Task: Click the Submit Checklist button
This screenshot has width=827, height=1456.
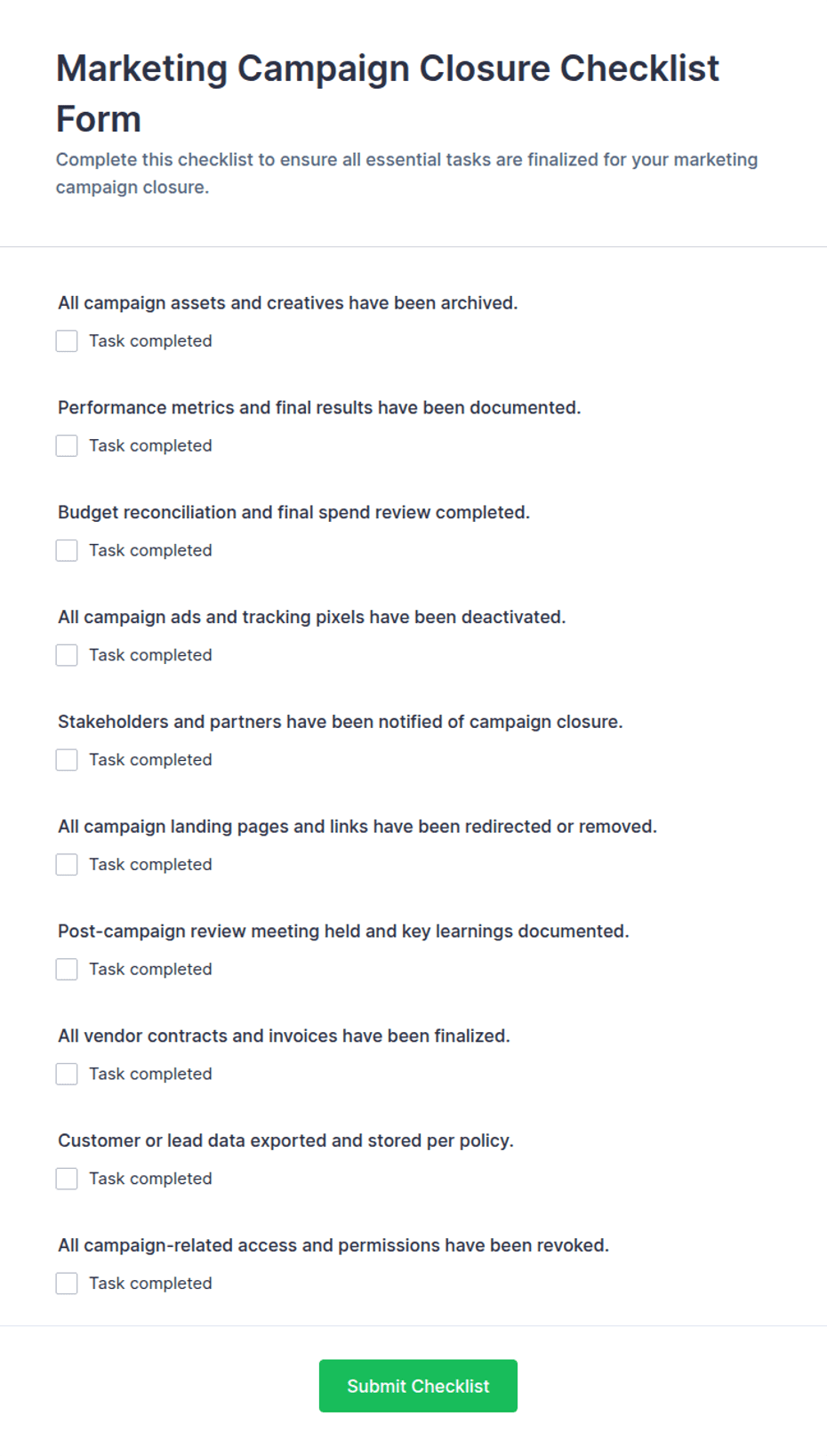Action: pos(418,1387)
